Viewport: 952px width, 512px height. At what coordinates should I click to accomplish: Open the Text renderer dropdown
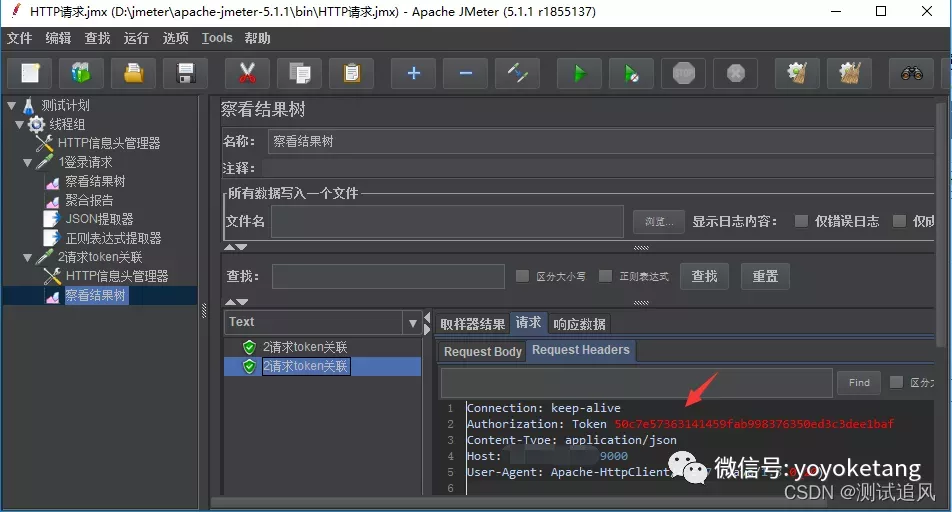(x=412, y=323)
